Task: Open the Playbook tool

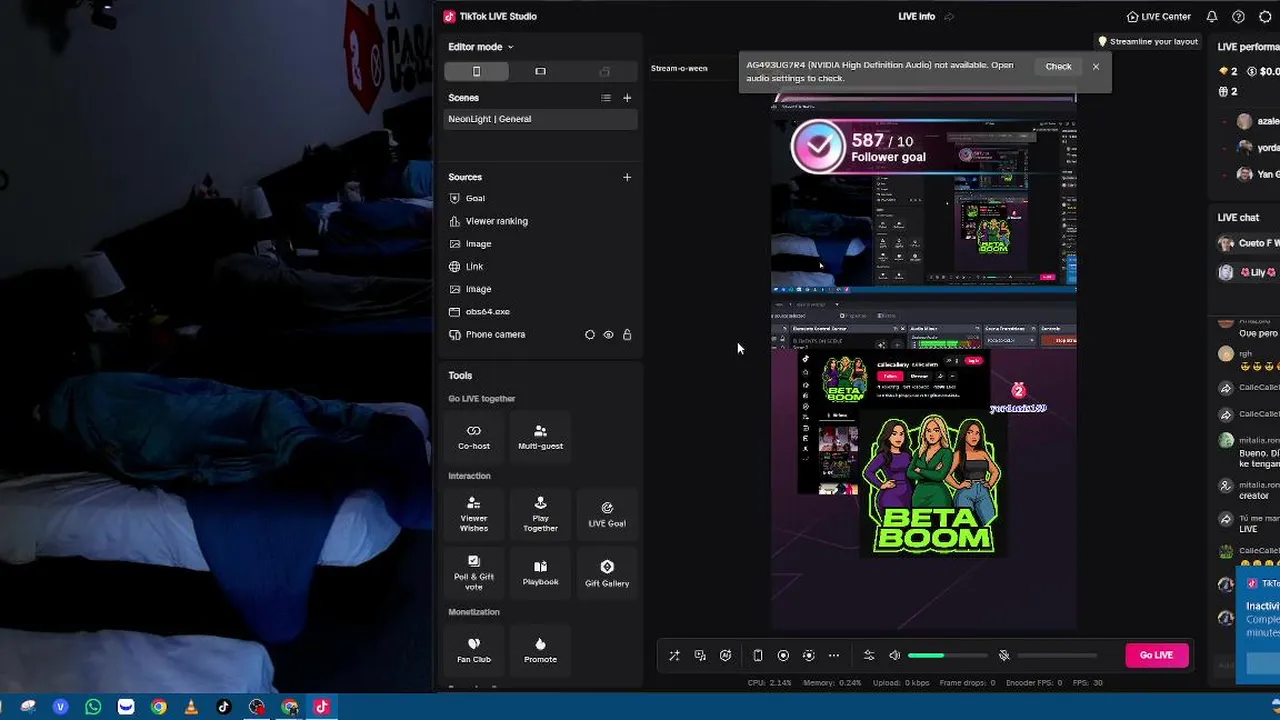Action: click(x=540, y=572)
